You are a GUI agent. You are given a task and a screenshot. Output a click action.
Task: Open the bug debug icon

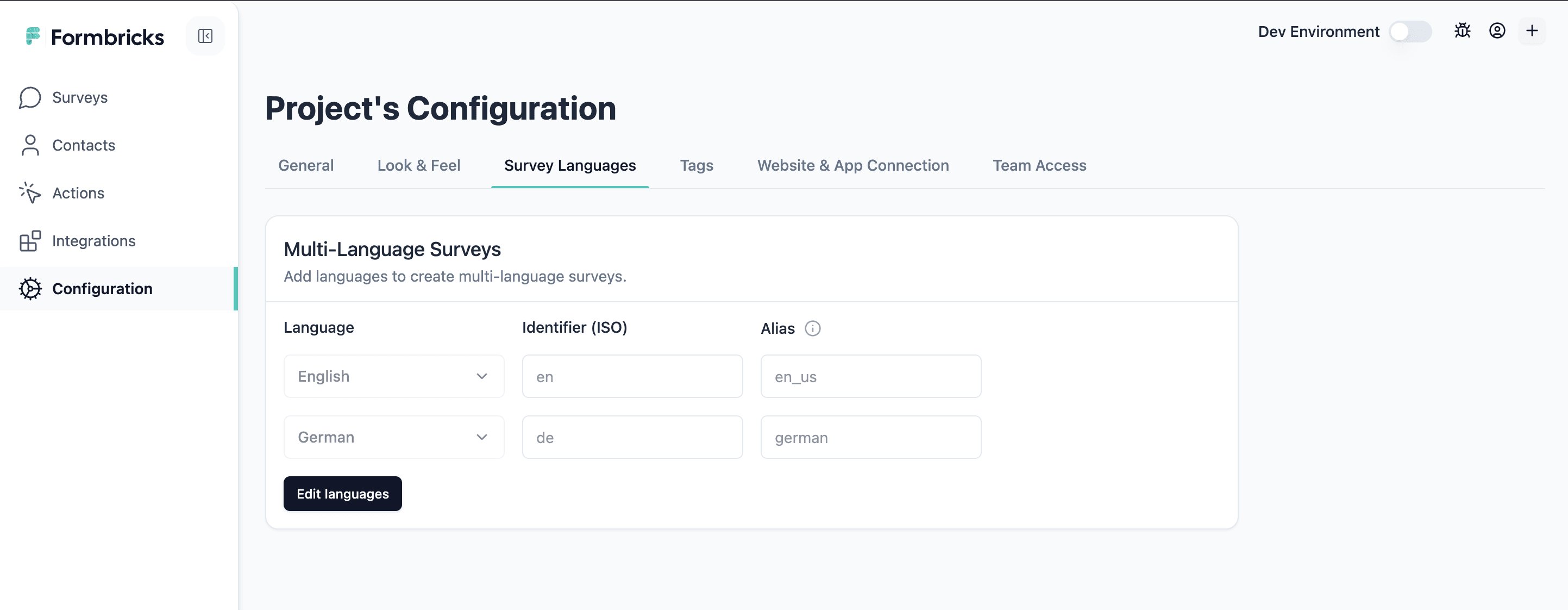click(x=1462, y=30)
